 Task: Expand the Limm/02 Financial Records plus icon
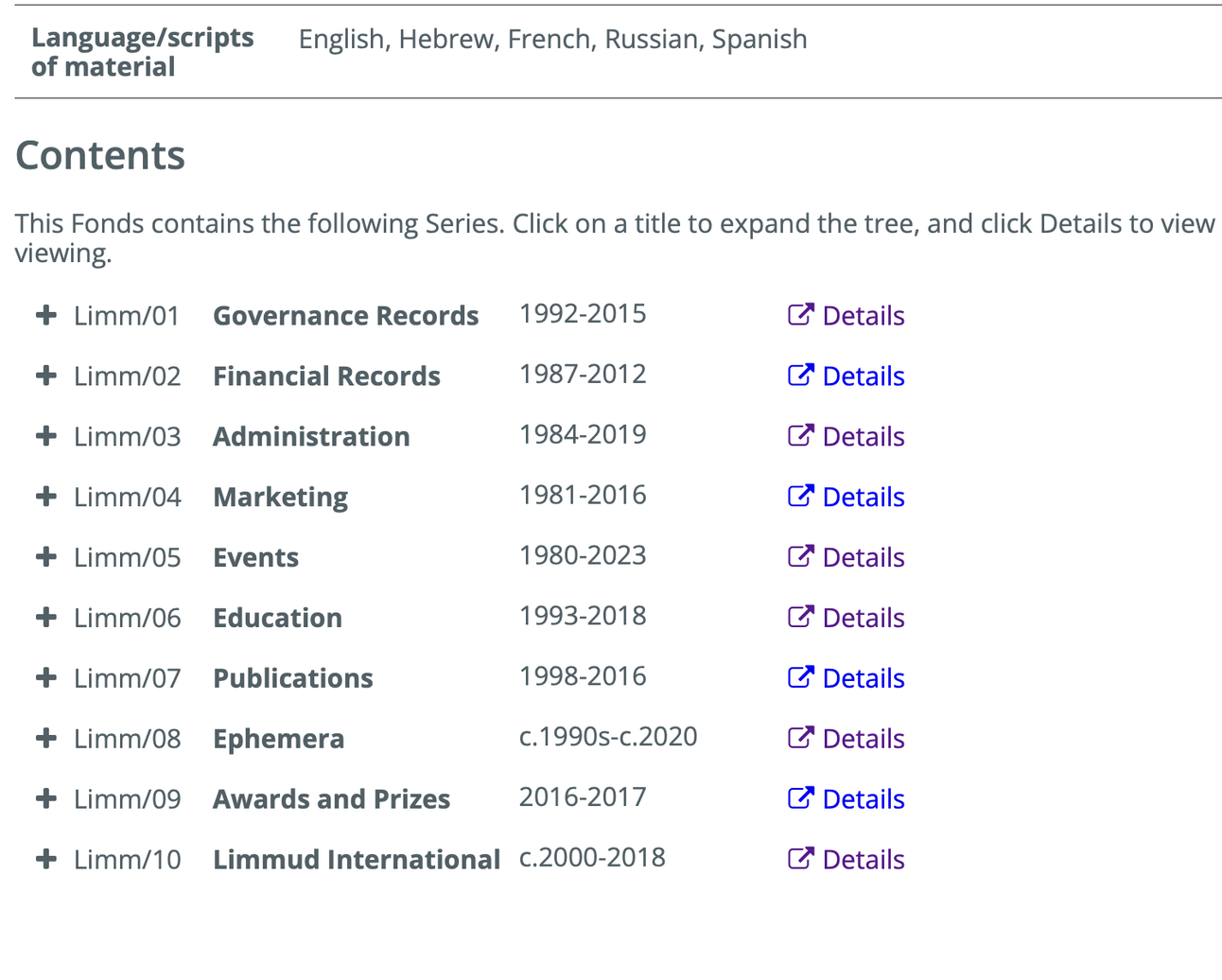click(x=45, y=376)
